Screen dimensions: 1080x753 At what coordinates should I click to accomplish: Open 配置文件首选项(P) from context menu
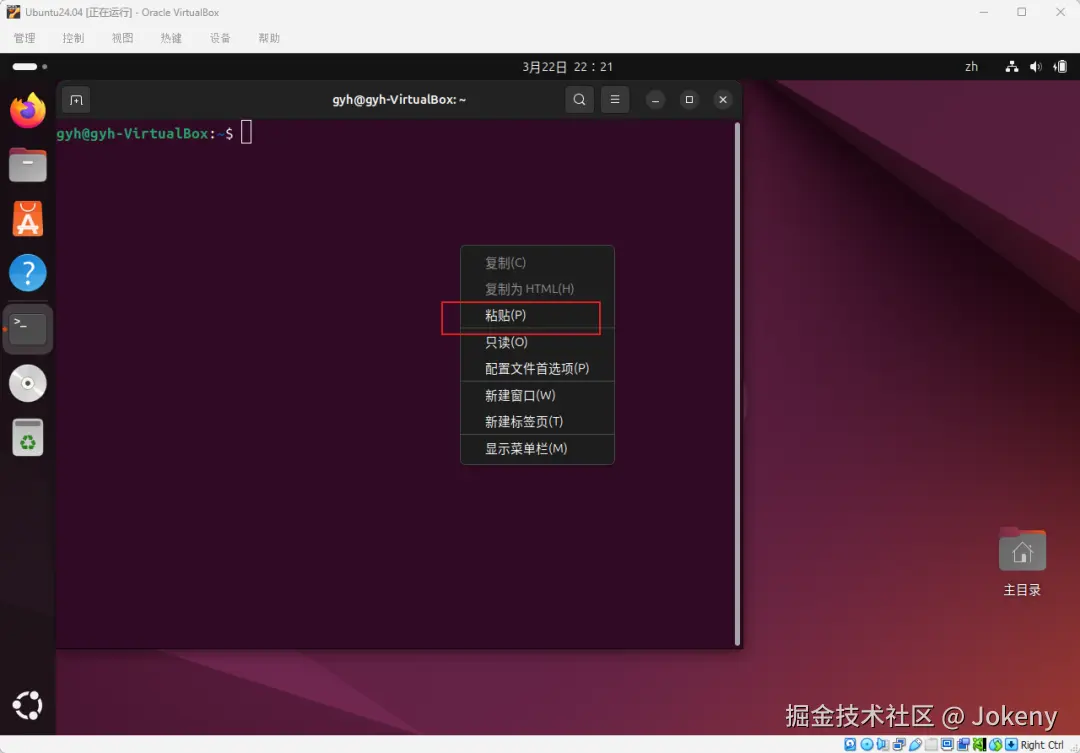tap(537, 369)
